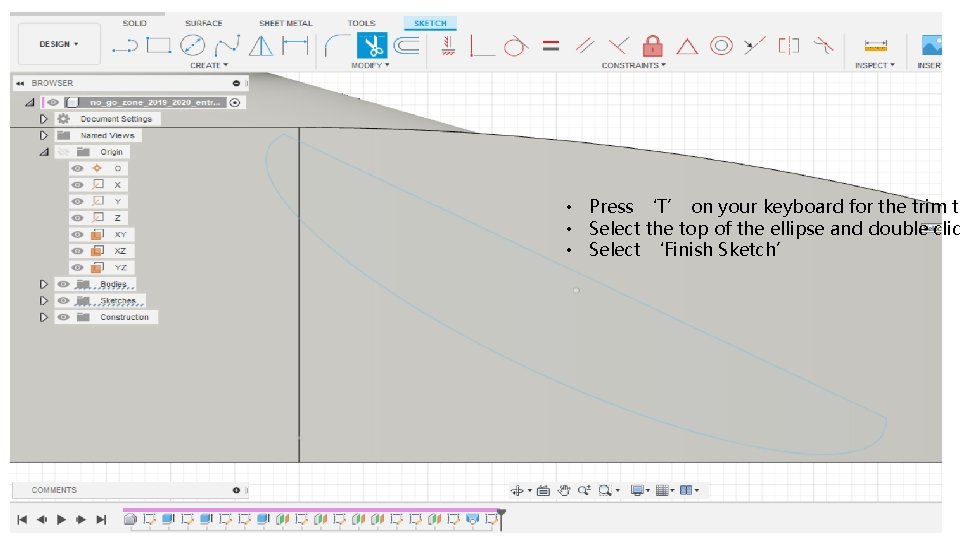Open the Measure tool under Inspect
The width and height of the screenshot is (960, 540).
pos(876,46)
